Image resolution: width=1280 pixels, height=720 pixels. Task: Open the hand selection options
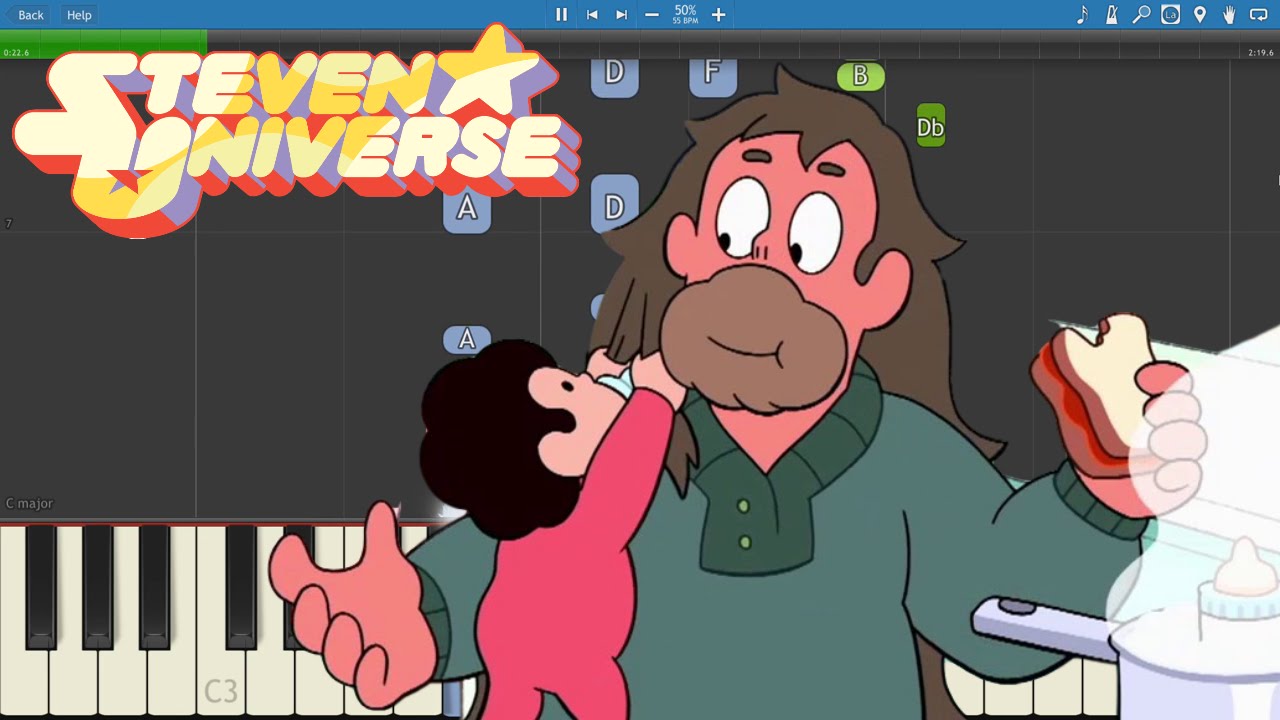(1229, 15)
